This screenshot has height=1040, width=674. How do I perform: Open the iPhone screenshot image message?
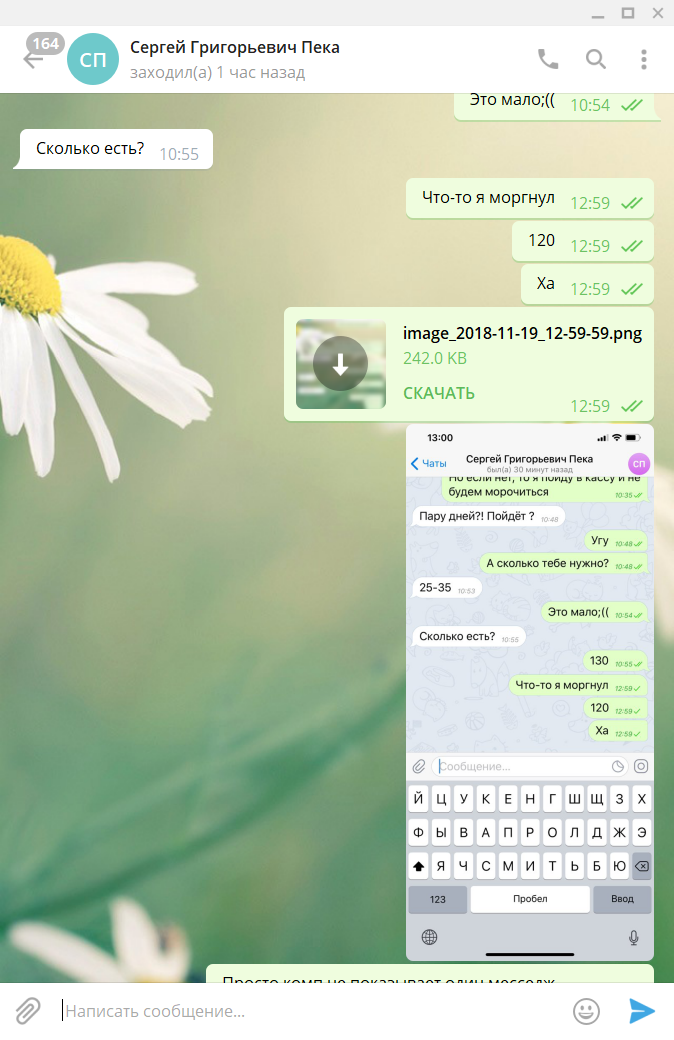[x=529, y=692]
